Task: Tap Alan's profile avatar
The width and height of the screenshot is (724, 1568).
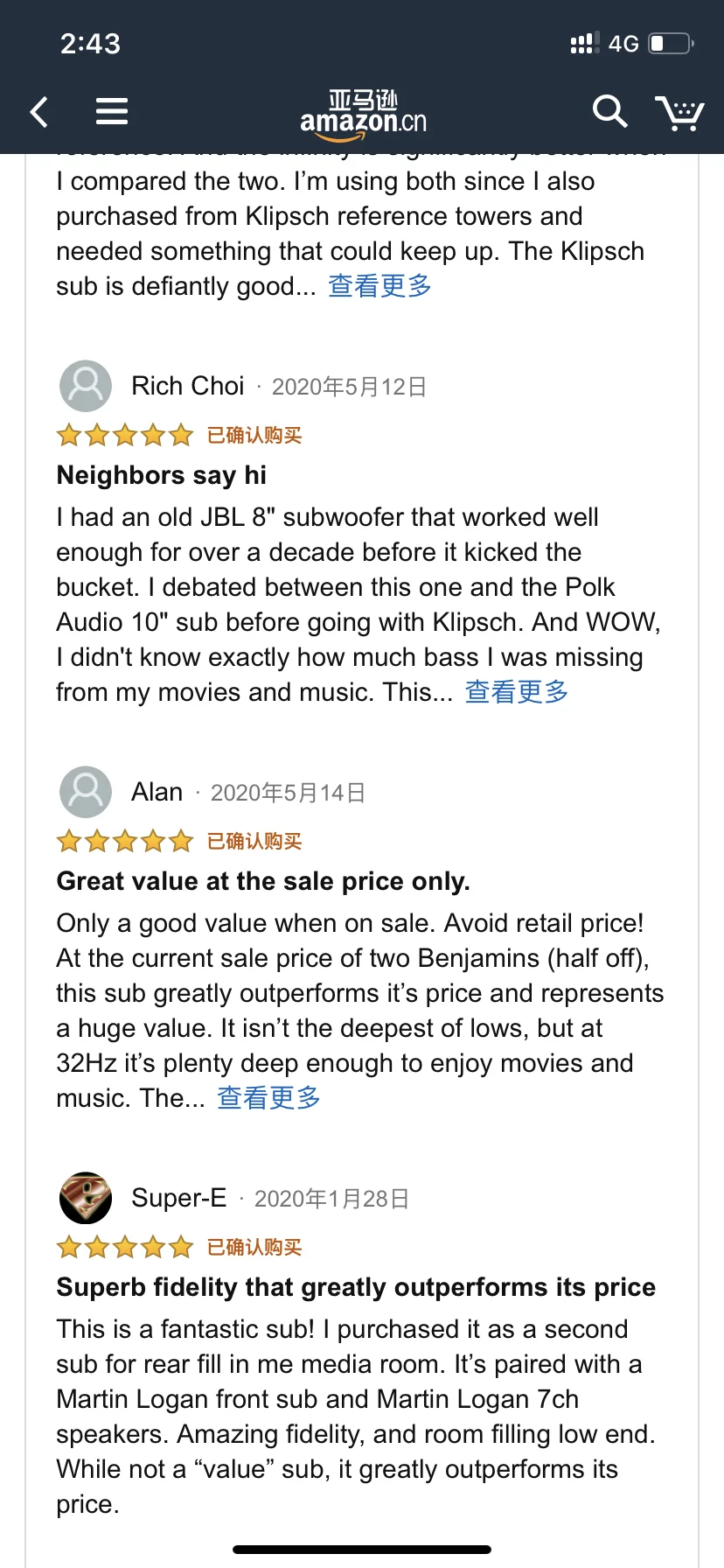Action: click(x=86, y=792)
